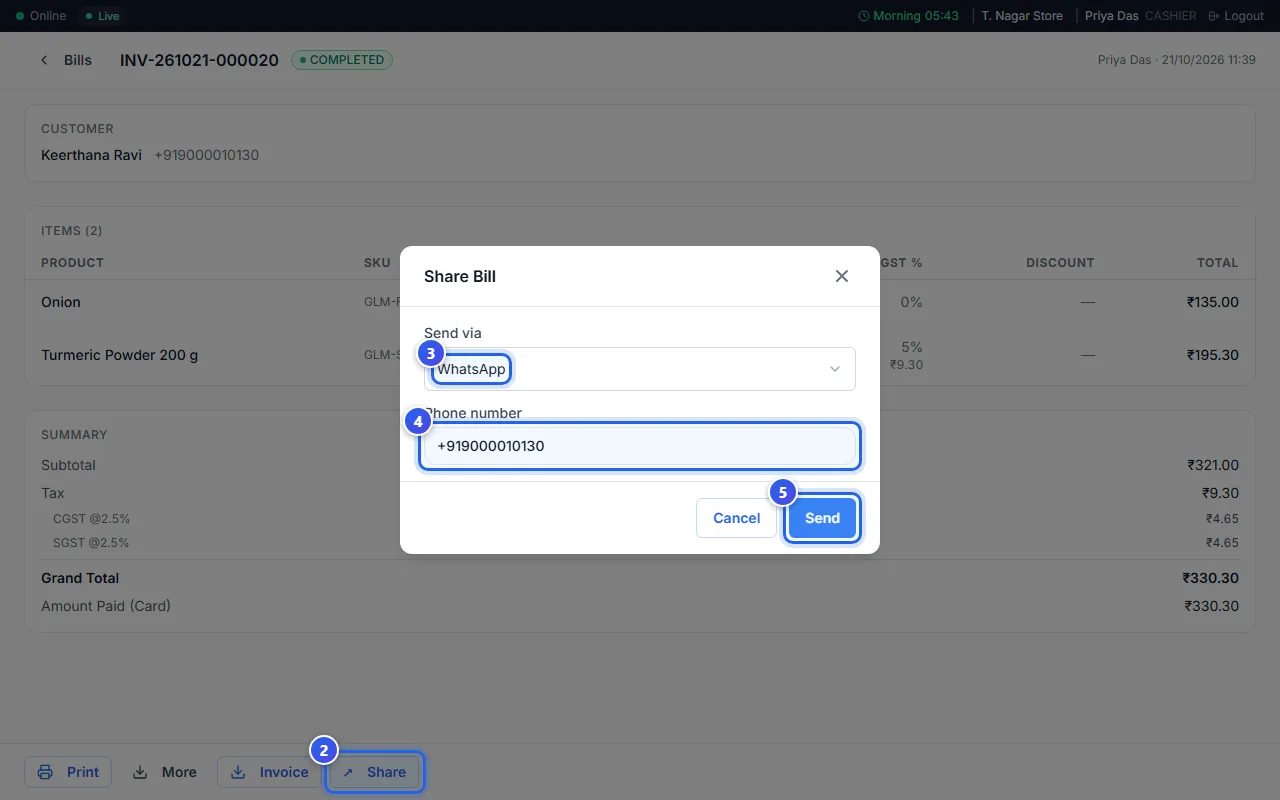
Task: Click the arrow icon on Share button
Action: tap(348, 773)
